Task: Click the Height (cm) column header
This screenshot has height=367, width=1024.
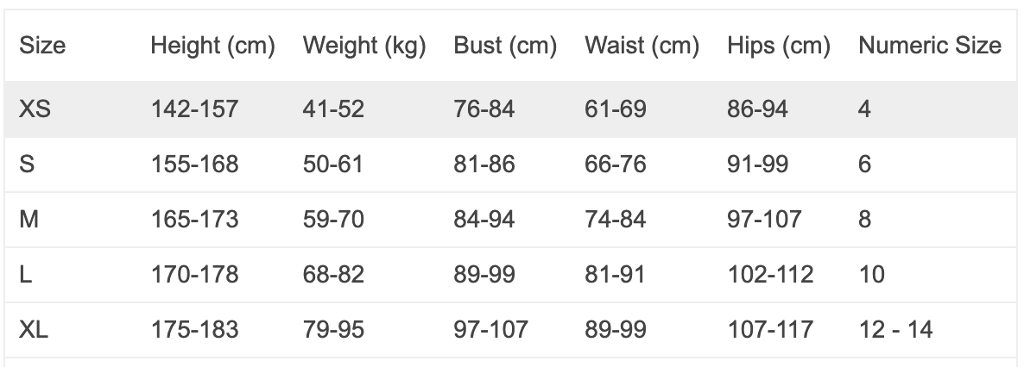Action: 213,46
